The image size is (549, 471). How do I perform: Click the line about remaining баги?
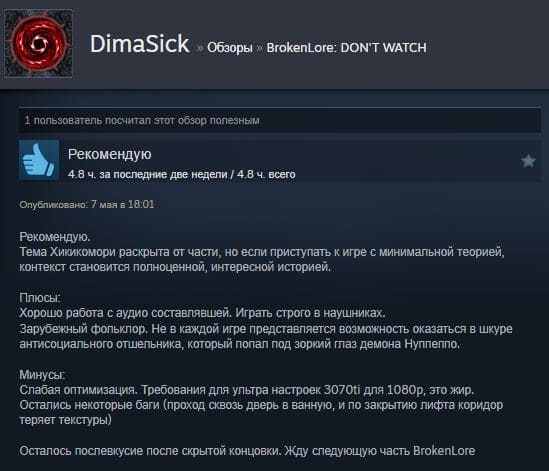point(261,412)
